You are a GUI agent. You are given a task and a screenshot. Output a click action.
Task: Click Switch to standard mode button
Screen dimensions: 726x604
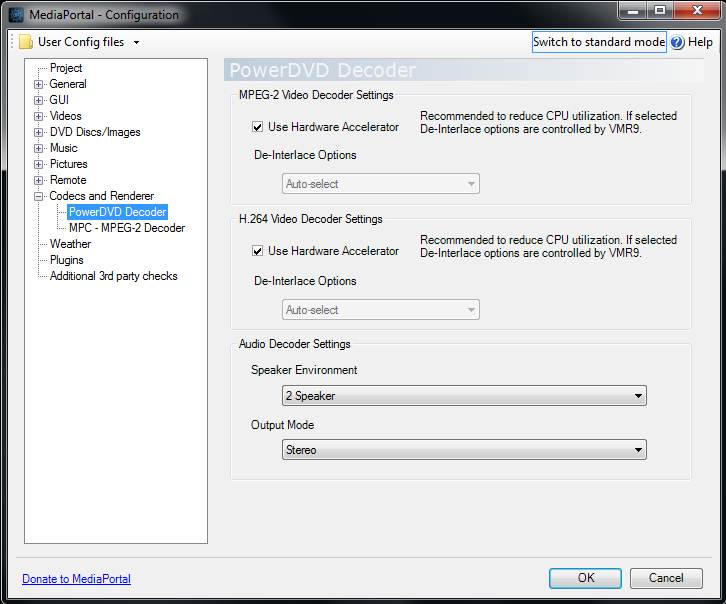click(599, 42)
